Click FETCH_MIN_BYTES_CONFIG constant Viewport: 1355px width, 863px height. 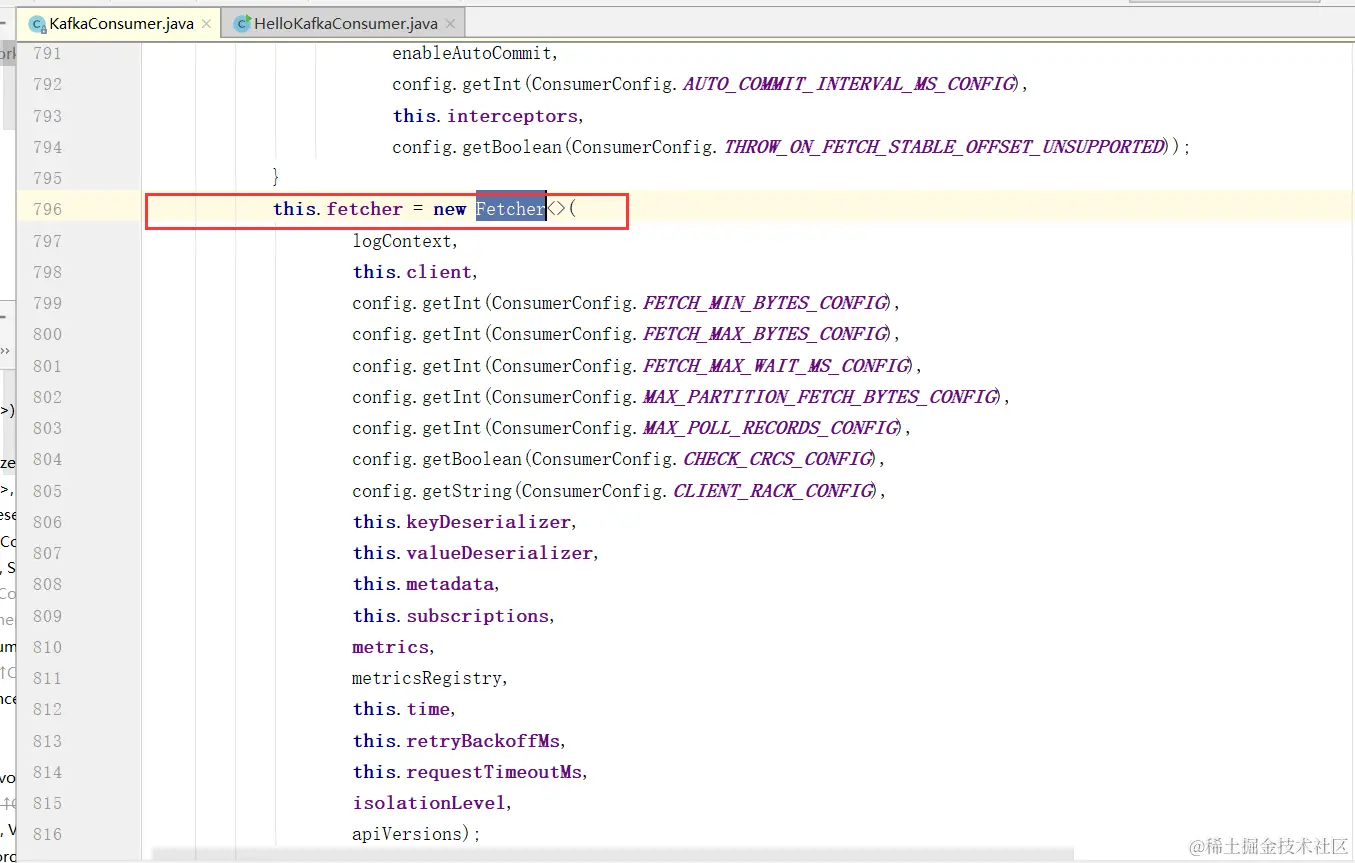click(765, 302)
